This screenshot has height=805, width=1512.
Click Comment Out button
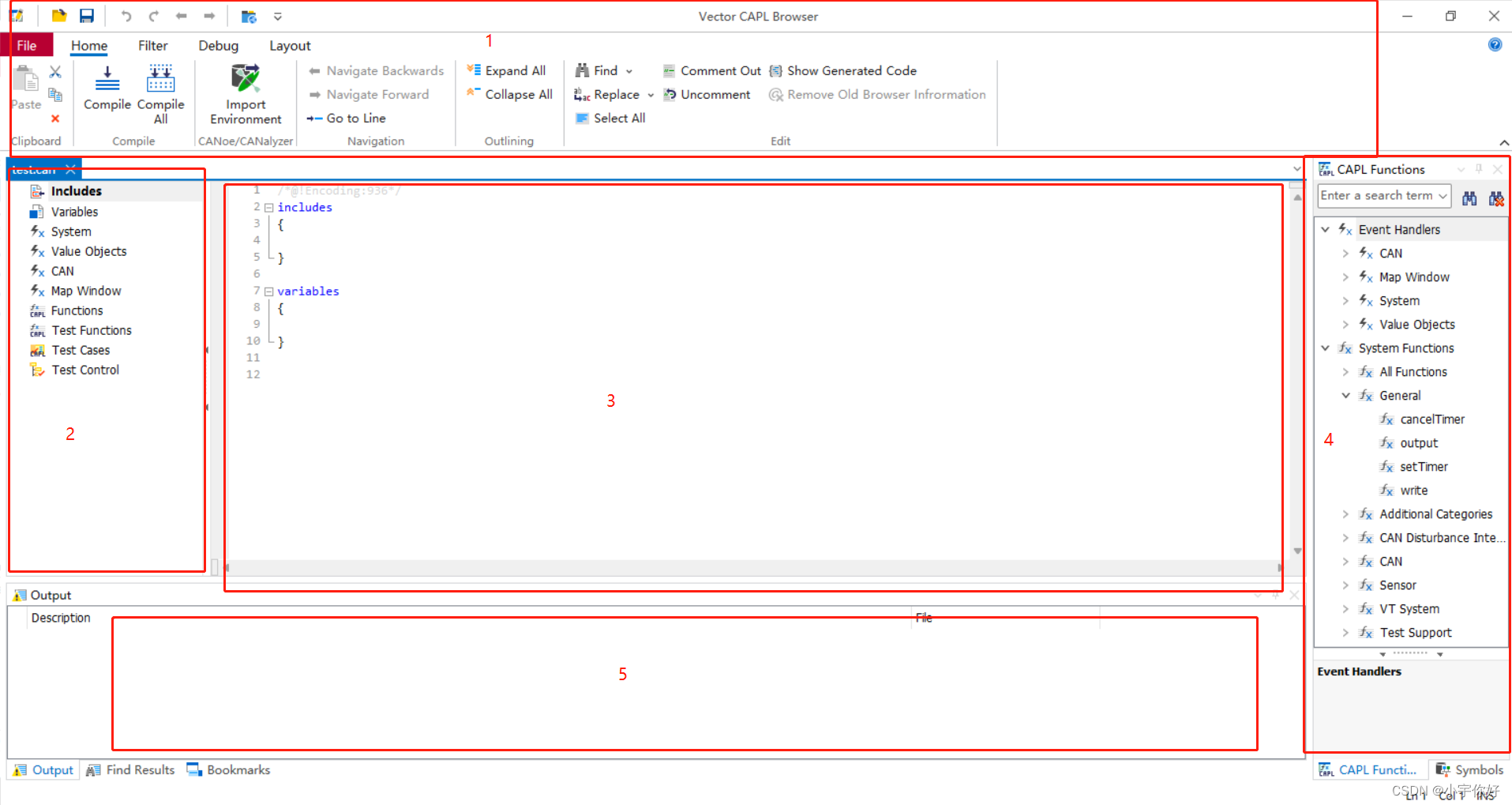coord(711,70)
